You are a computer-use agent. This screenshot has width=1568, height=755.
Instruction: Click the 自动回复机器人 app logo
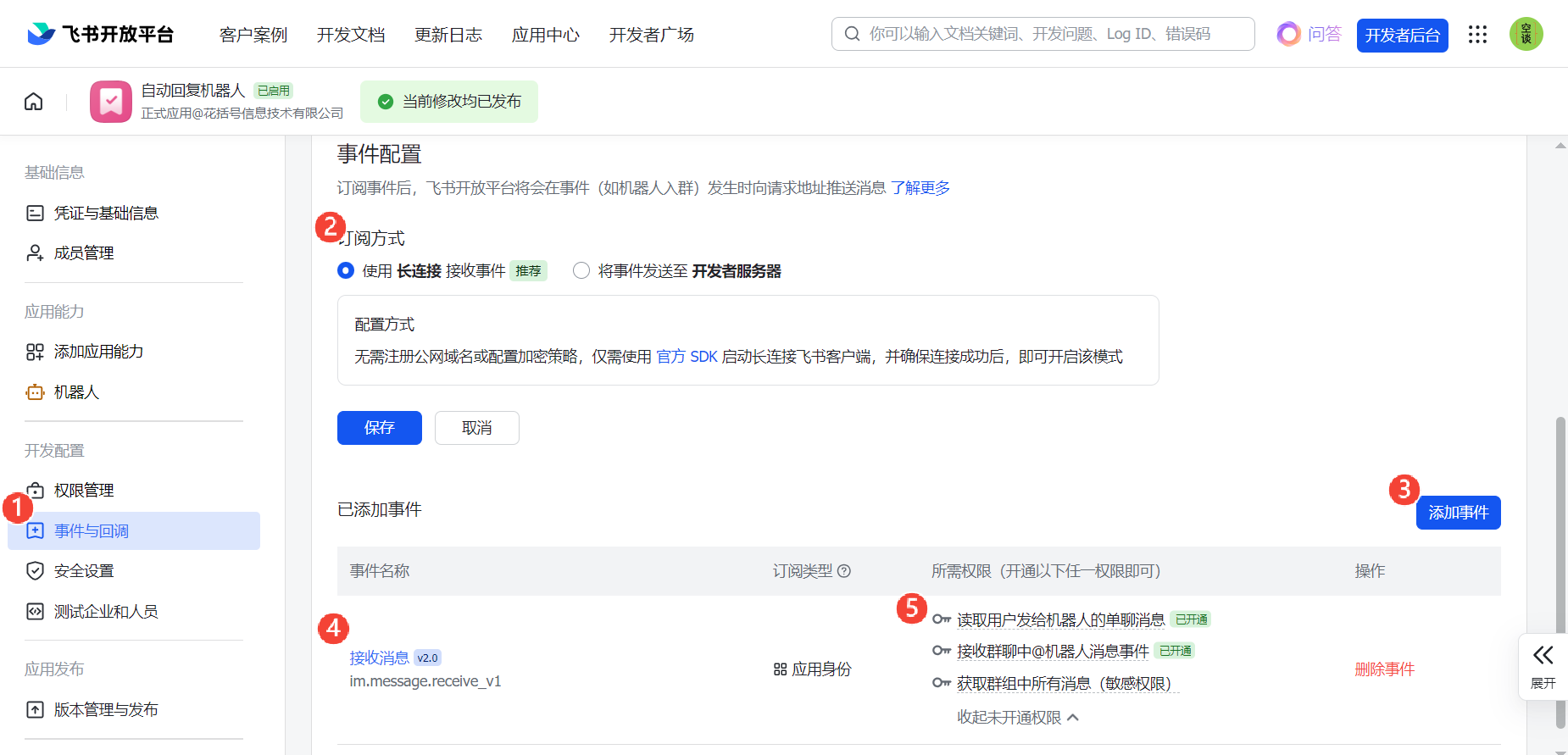coord(111,102)
